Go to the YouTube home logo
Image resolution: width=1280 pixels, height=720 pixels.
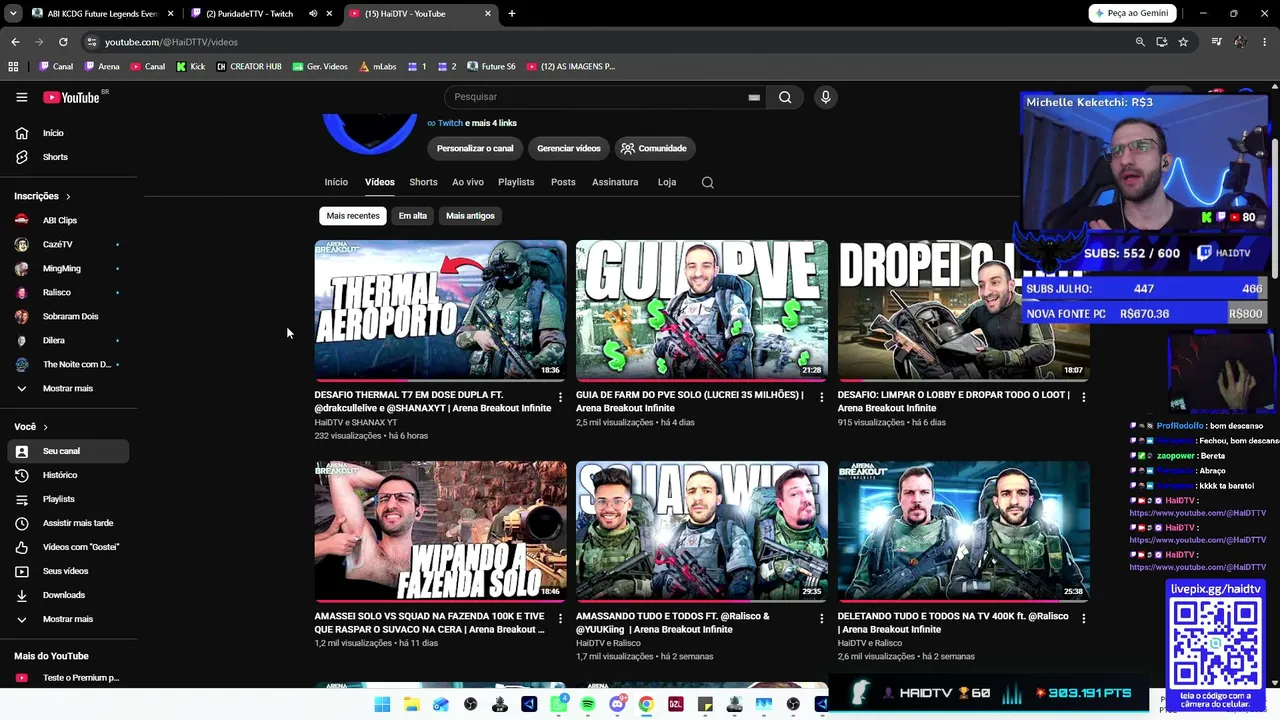point(72,97)
